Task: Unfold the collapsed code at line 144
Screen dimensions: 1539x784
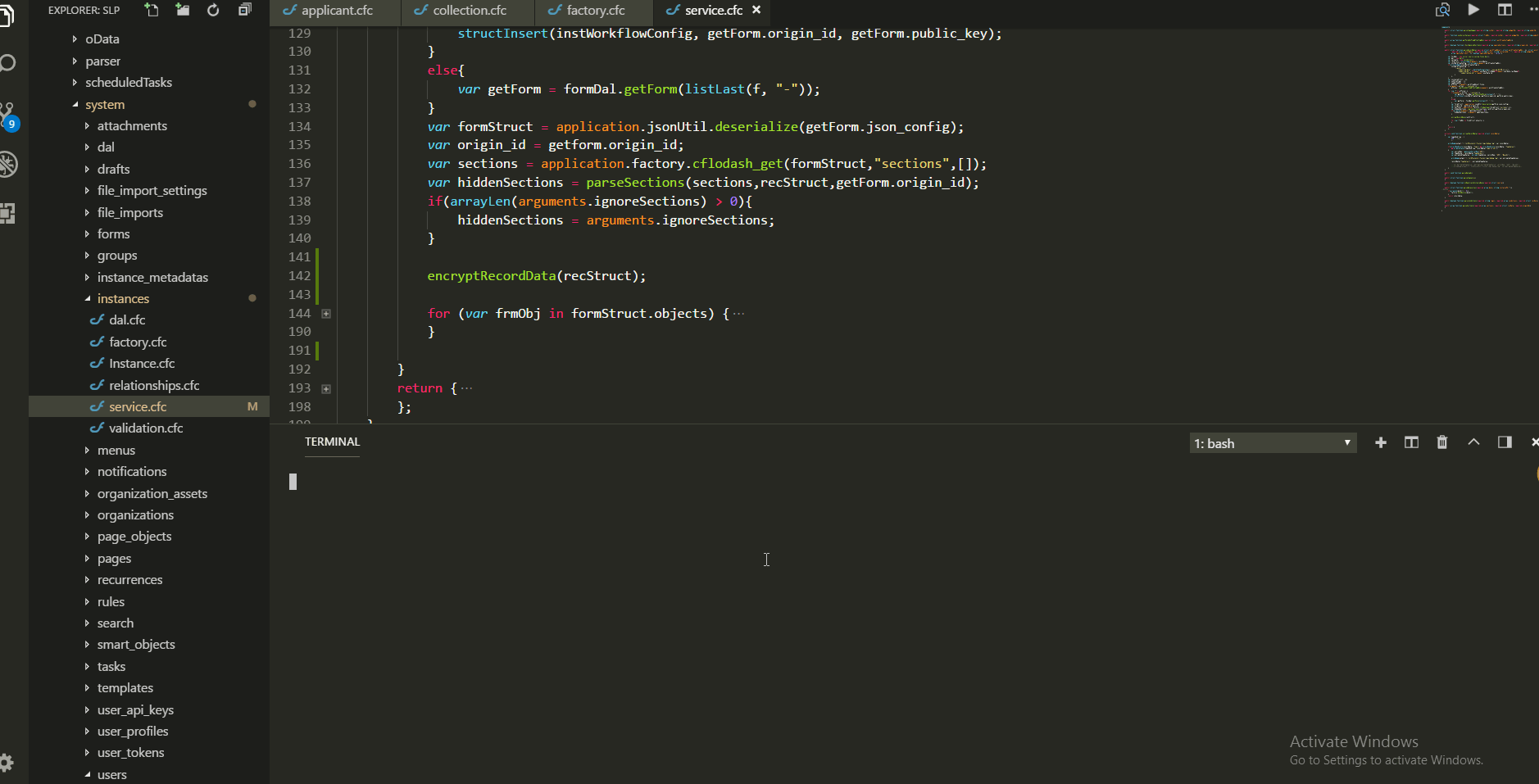Action: (326, 314)
